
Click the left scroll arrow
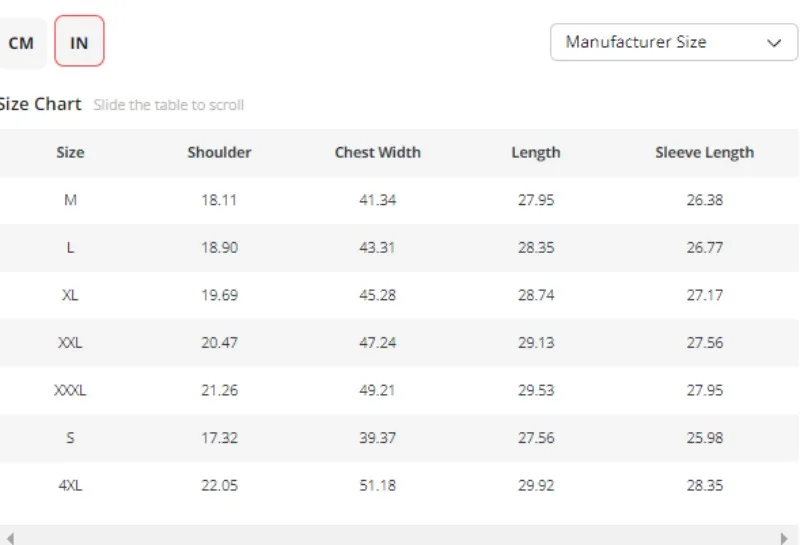9,537
